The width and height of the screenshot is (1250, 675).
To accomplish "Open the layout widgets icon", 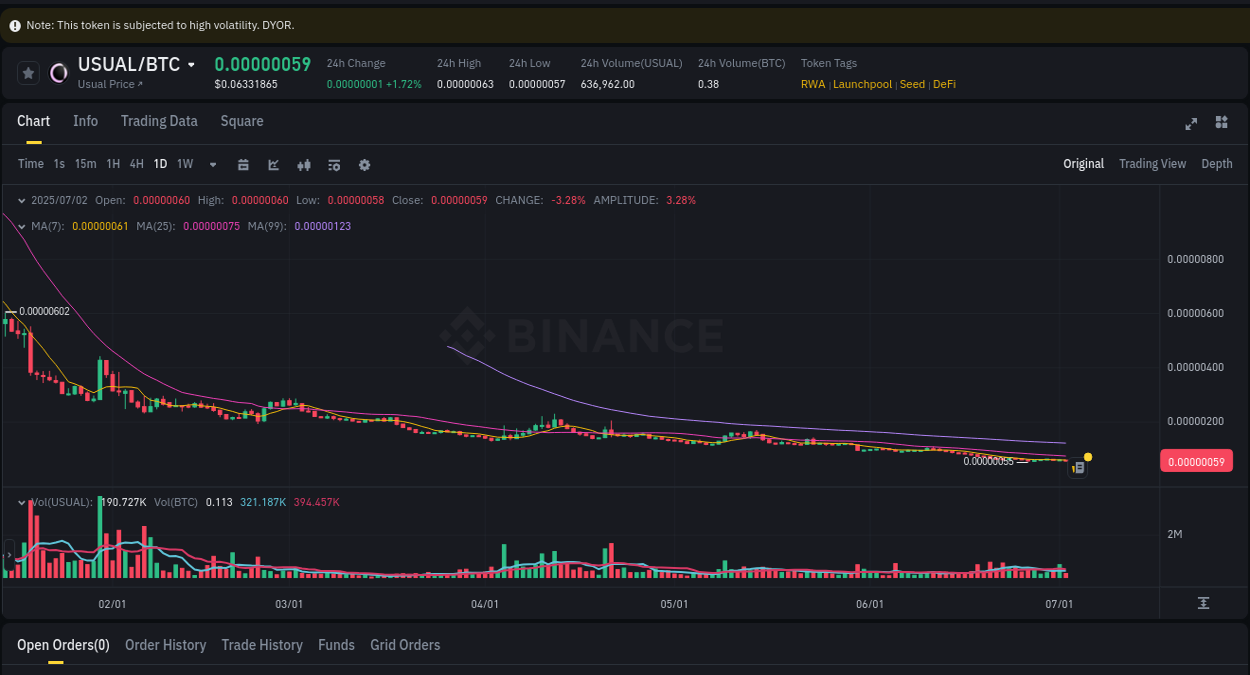I will coord(1221,123).
